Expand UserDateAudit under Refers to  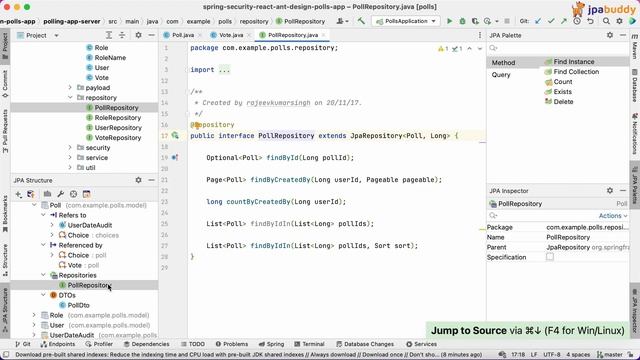[x=52, y=225]
